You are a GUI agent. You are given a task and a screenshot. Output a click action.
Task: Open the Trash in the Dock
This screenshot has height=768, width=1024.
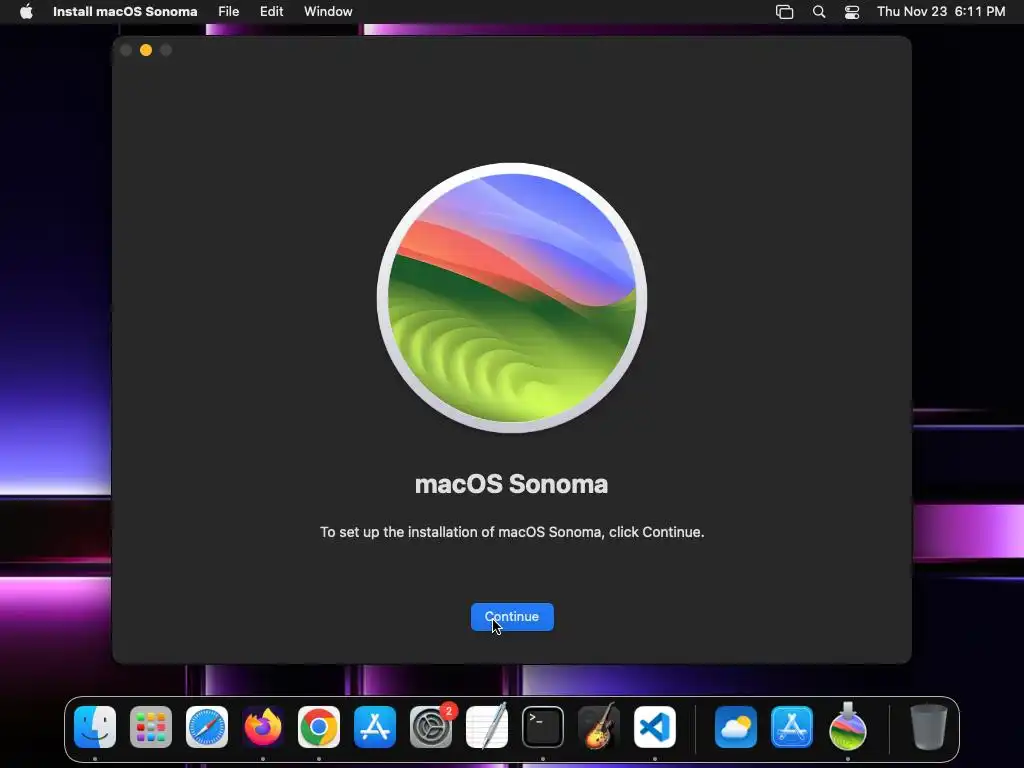[929, 727]
